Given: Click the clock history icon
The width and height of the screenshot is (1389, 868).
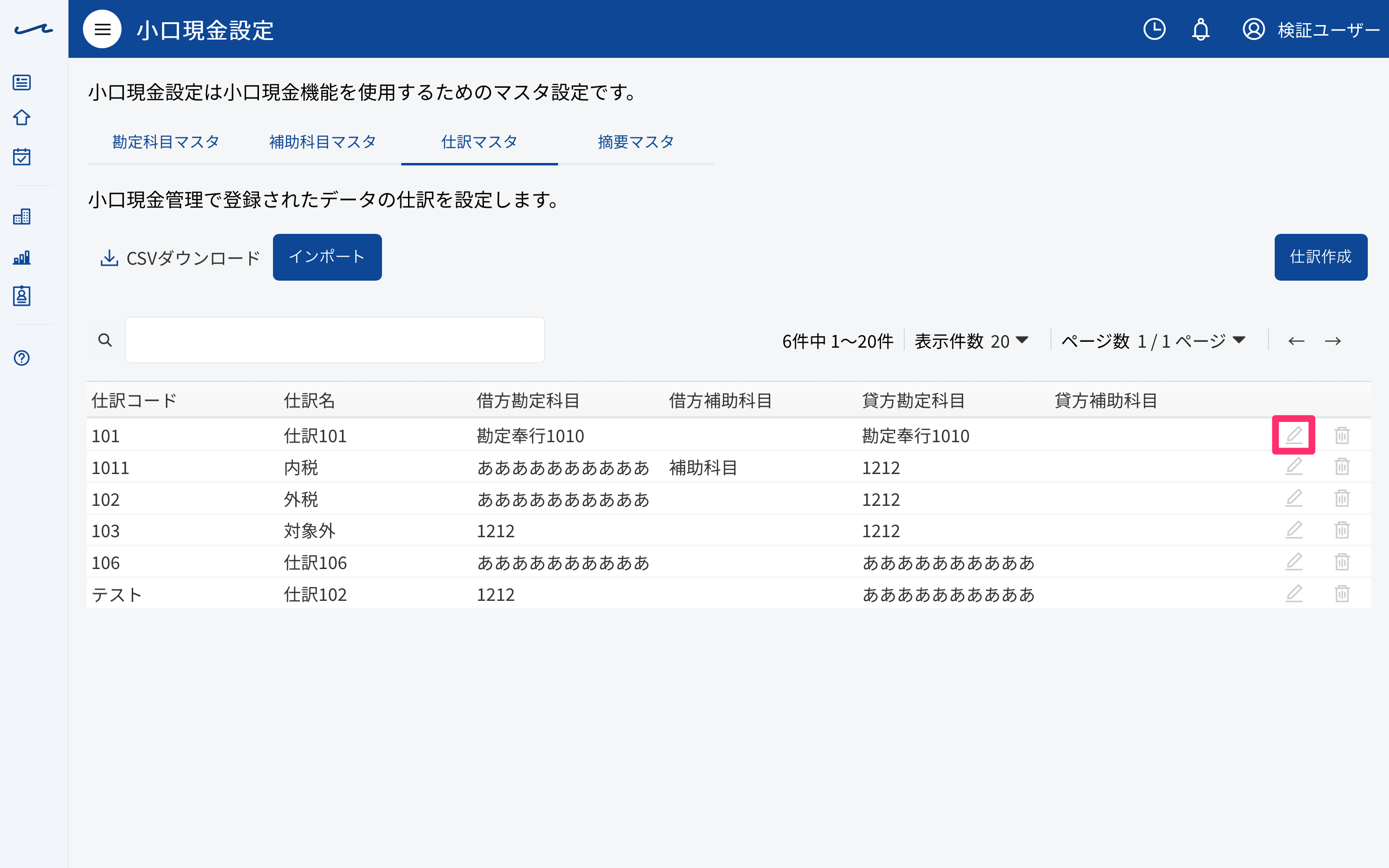Looking at the screenshot, I should (x=1154, y=29).
